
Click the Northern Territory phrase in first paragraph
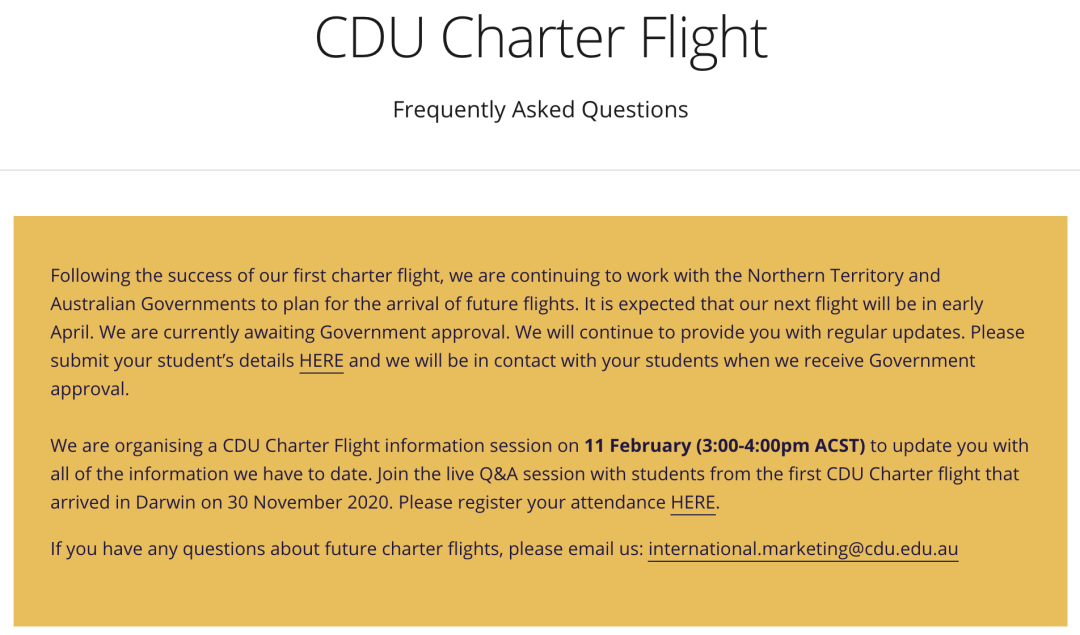pyautogui.click(x=825, y=275)
